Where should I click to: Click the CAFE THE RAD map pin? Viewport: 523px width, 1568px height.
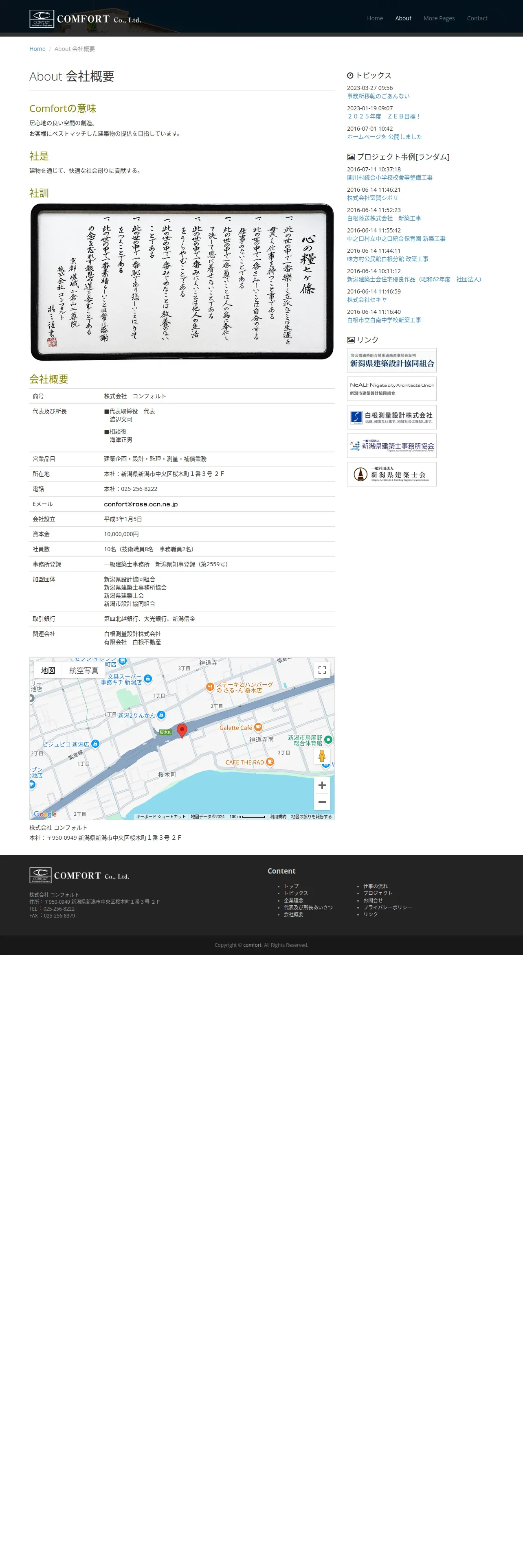coord(270,762)
